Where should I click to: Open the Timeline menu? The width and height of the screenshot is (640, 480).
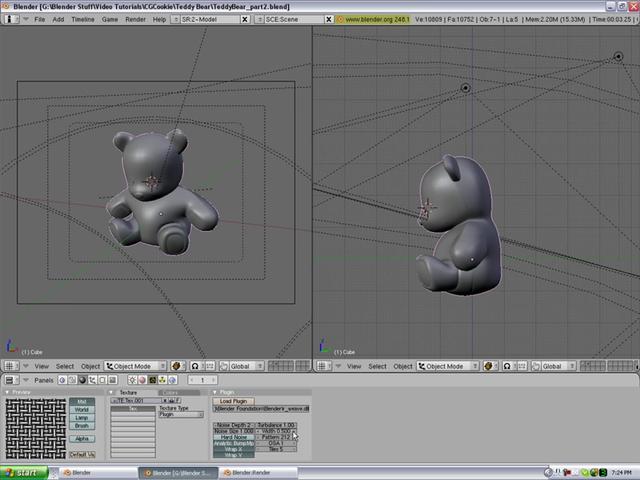83,19
